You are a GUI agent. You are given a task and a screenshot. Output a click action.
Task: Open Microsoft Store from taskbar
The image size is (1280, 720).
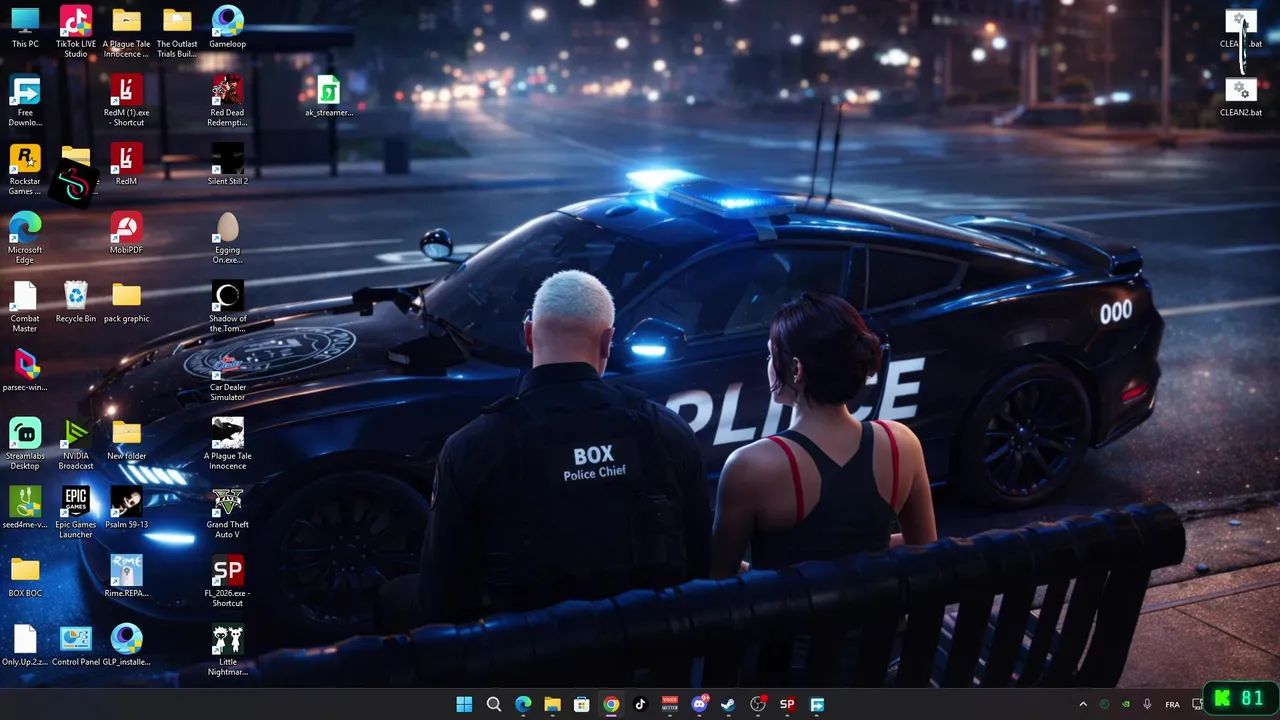tap(581, 704)
